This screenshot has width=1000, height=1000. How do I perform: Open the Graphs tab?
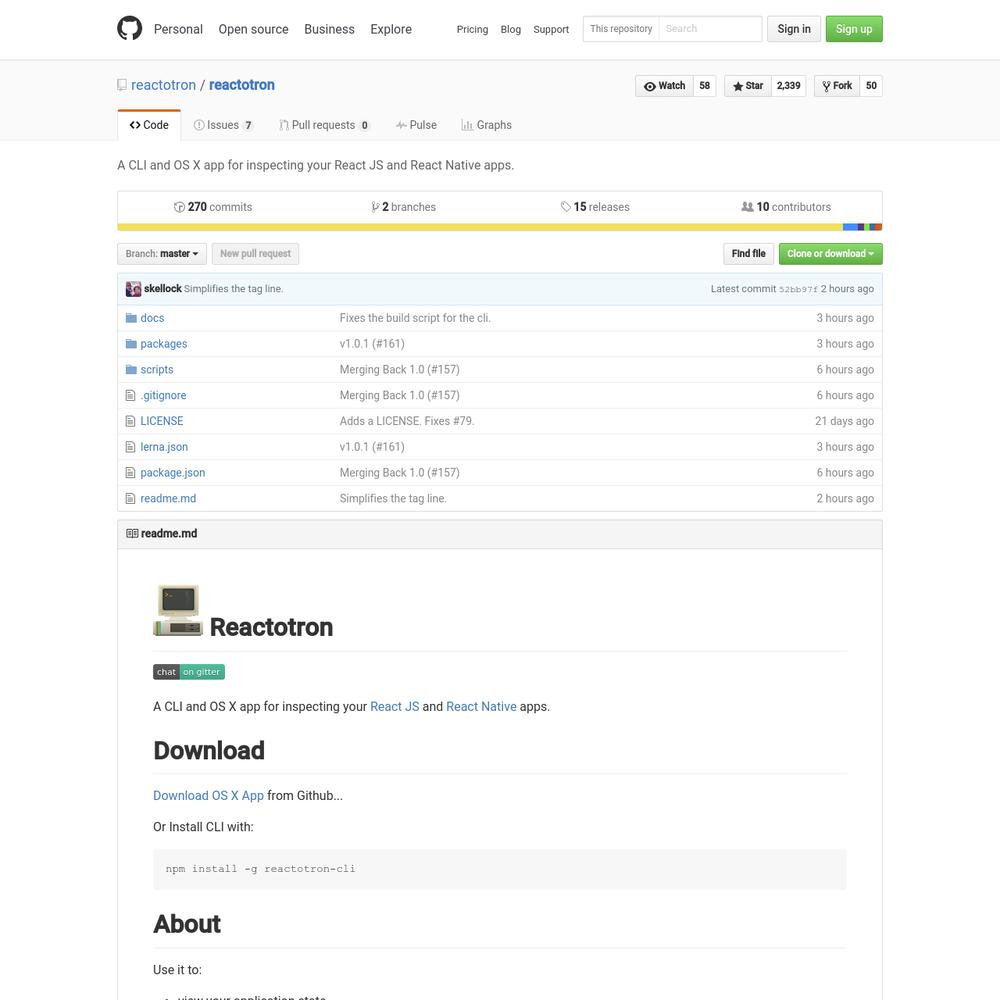[486, 125]
